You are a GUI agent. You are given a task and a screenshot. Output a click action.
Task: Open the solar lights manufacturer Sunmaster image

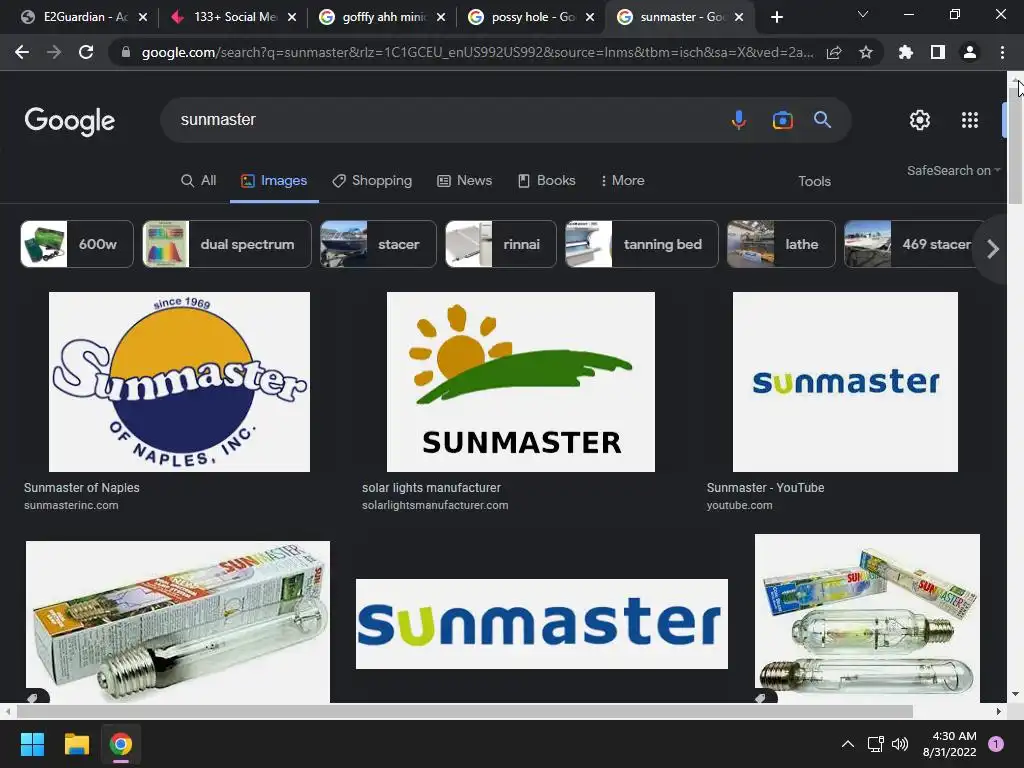point(520,381)
